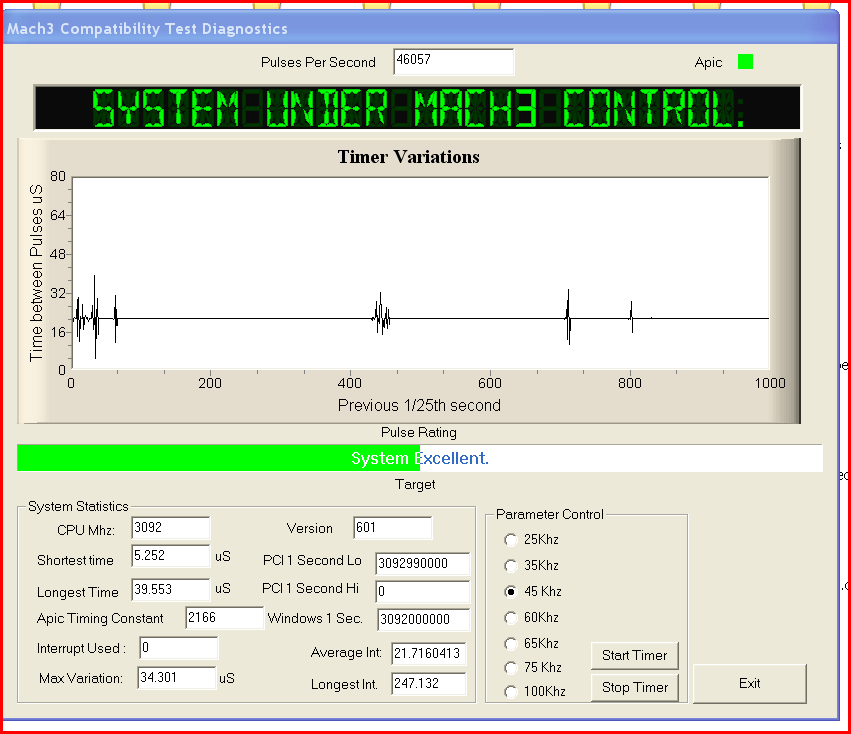Click the CPU Mhz value field
Image resolution: width=851 pixels, height=734 pixels.
(x=170, y=528)
